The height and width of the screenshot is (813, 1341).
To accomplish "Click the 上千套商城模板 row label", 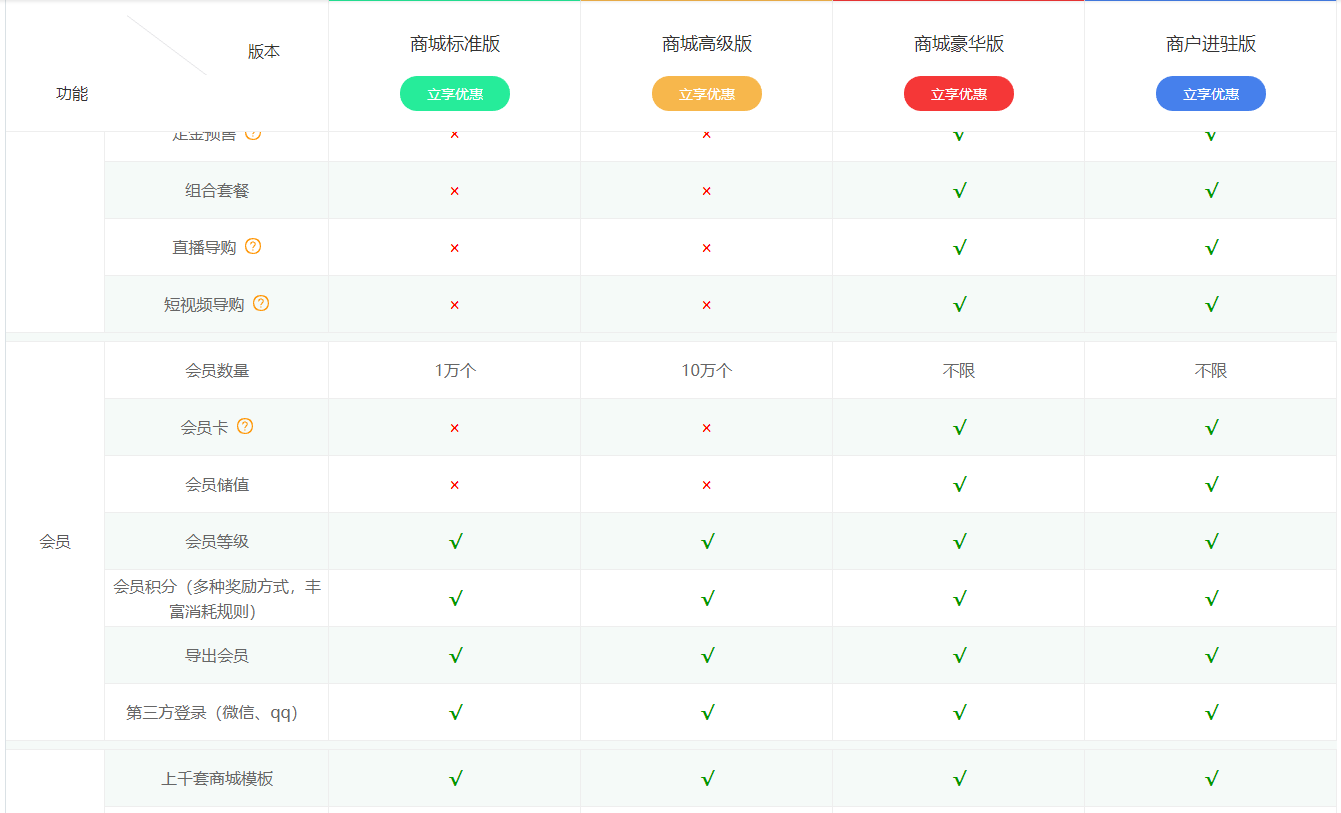I will click(x=217, y=778).
